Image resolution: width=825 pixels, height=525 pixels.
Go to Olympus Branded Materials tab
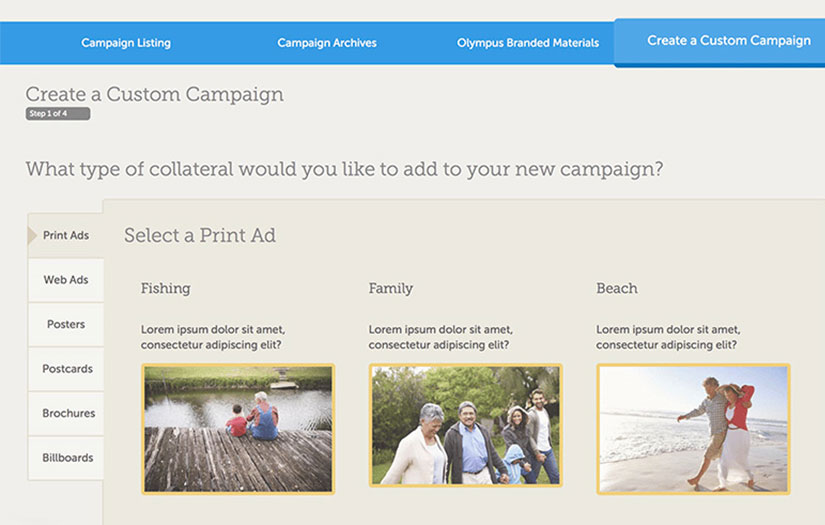528,43
